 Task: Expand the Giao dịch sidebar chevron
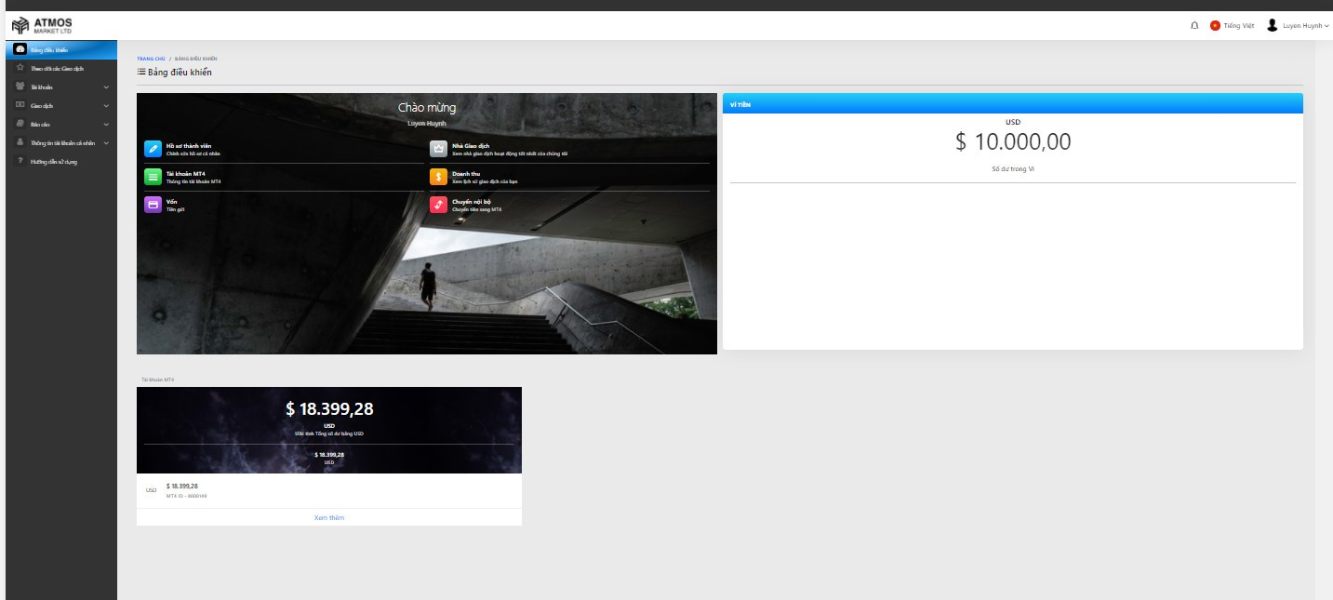point(106,105)
